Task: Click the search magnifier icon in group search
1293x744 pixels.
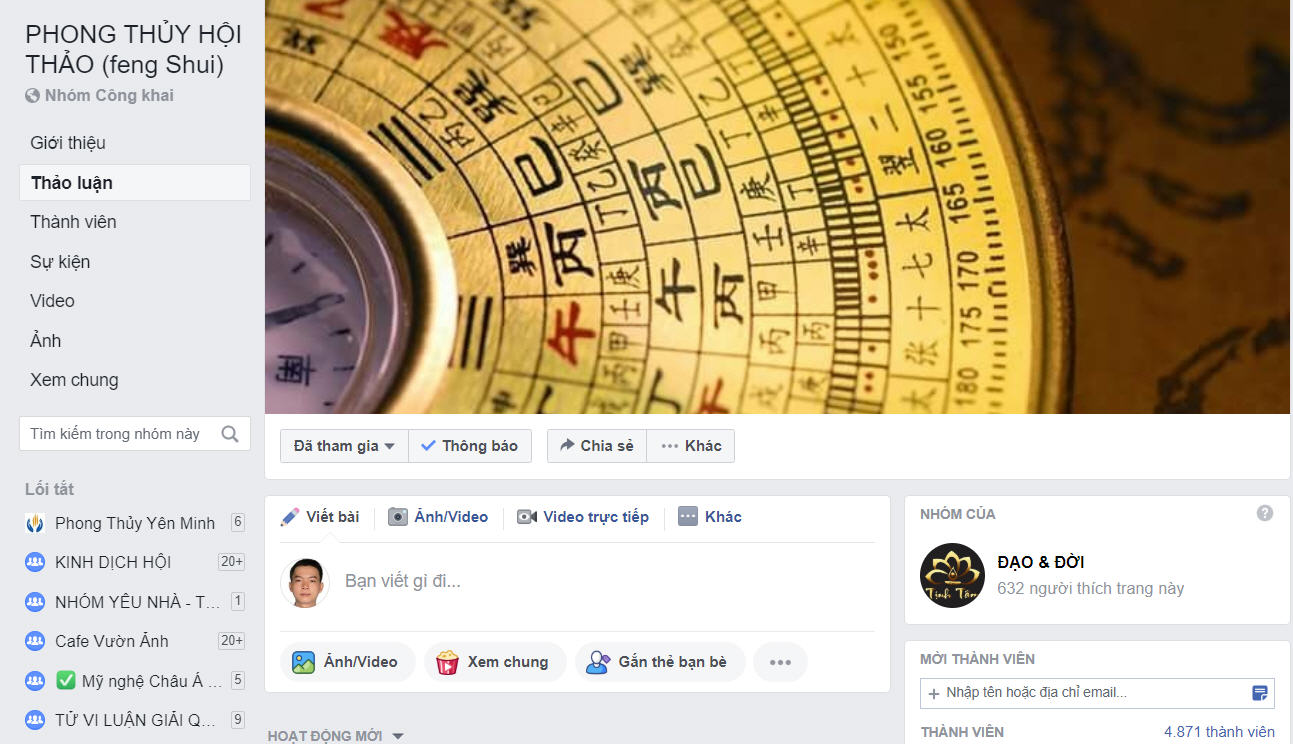Action: (230, 434)
